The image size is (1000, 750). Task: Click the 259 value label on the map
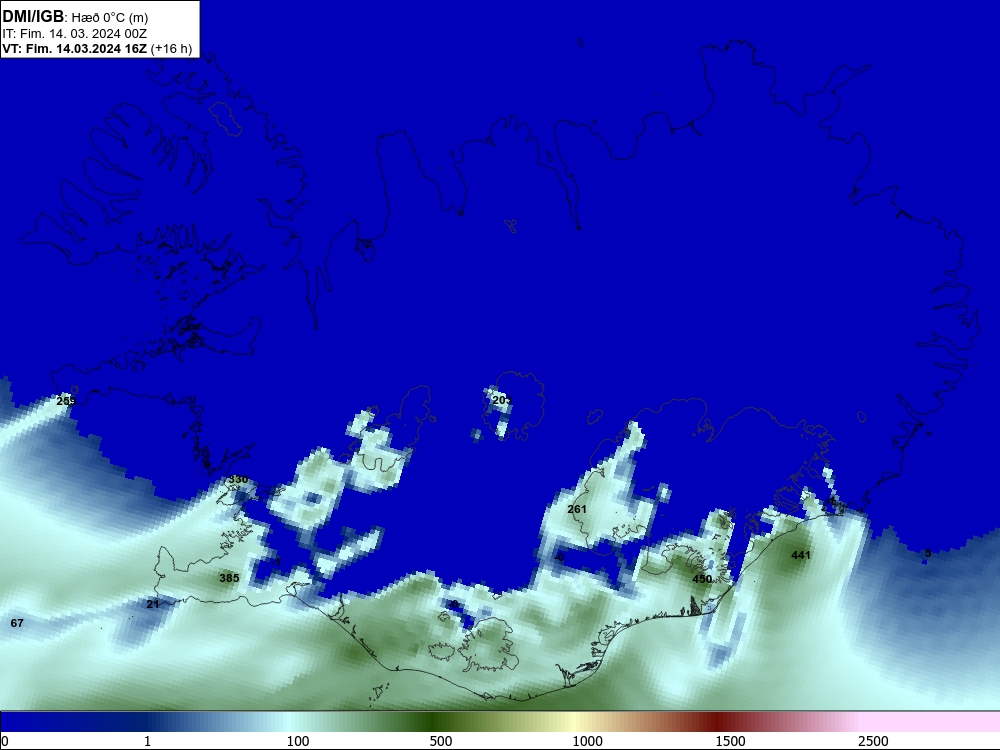[66, 401]
